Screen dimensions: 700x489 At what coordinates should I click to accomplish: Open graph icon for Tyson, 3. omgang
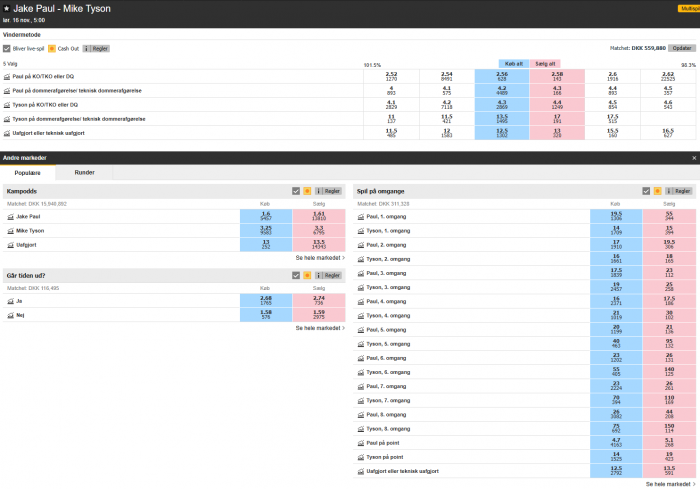coord(361,288)
